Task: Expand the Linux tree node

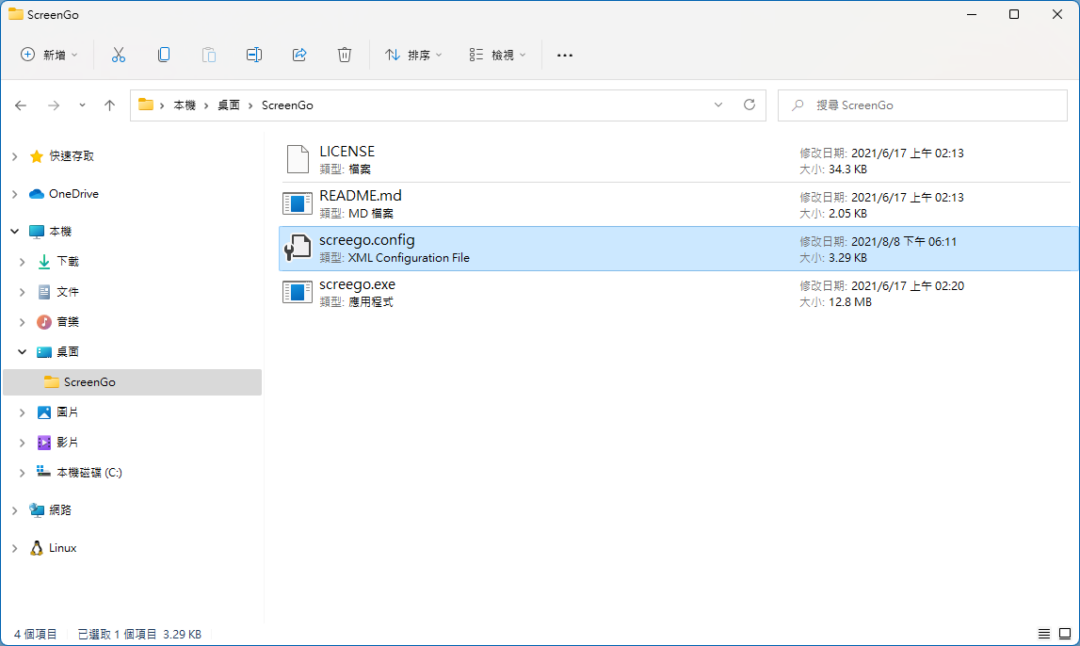Action: click(x=14, y=548)
